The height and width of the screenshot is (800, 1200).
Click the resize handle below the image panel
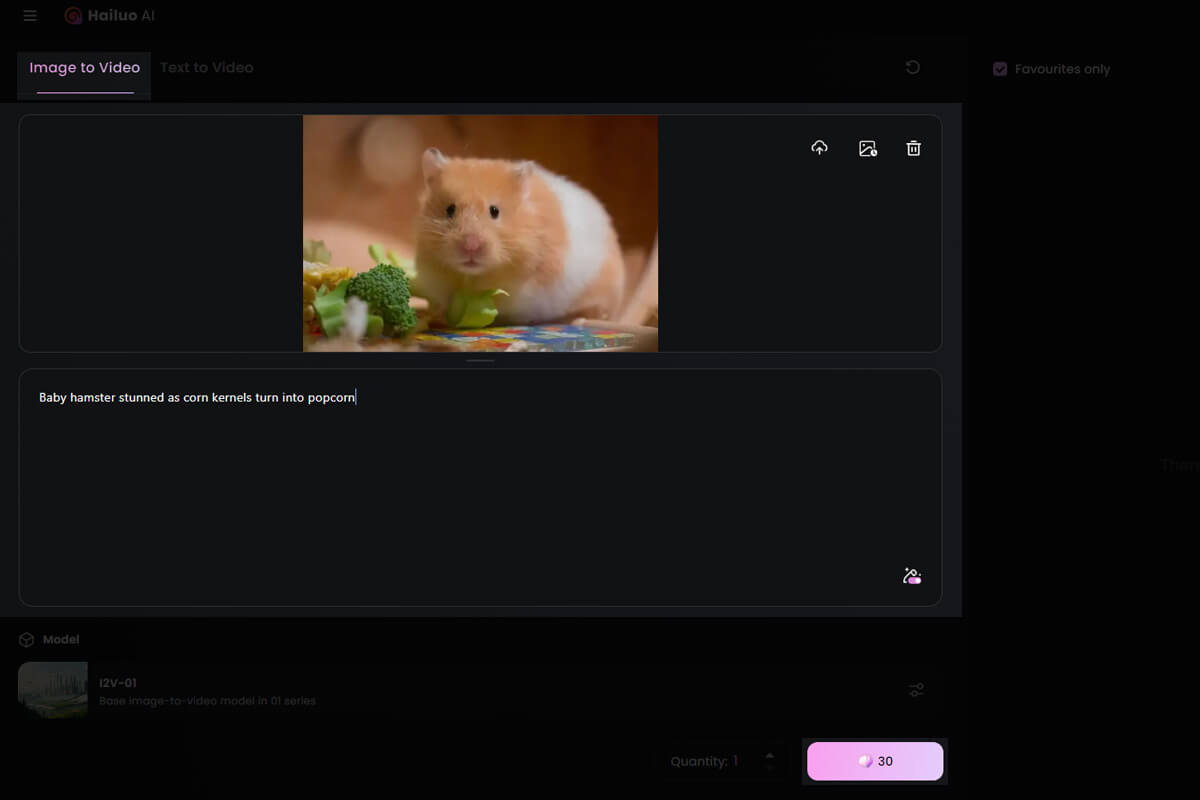480,360
